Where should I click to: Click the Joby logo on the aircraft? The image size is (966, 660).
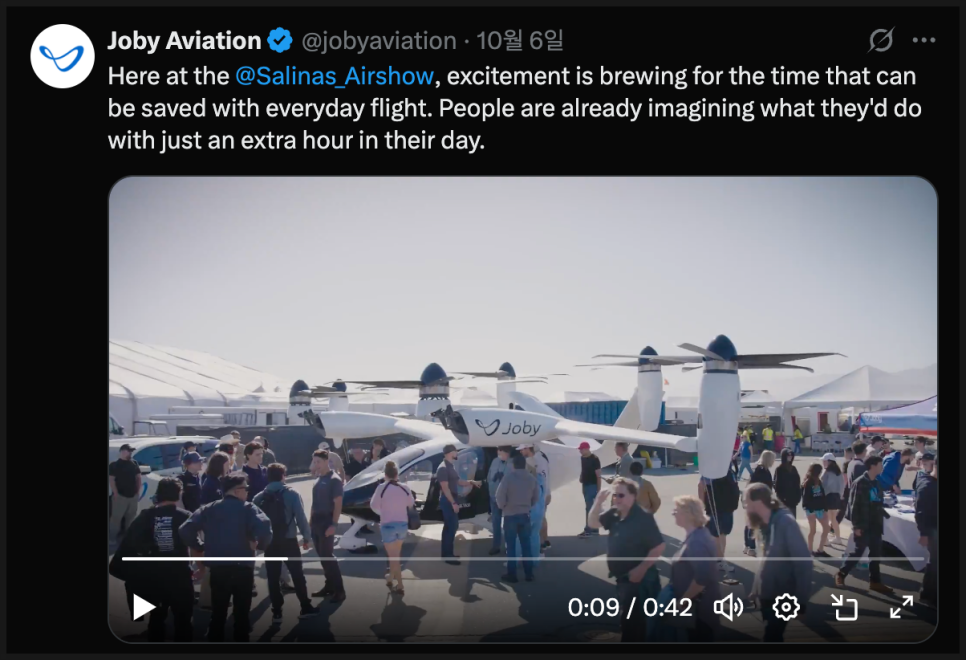coord(508,427)
